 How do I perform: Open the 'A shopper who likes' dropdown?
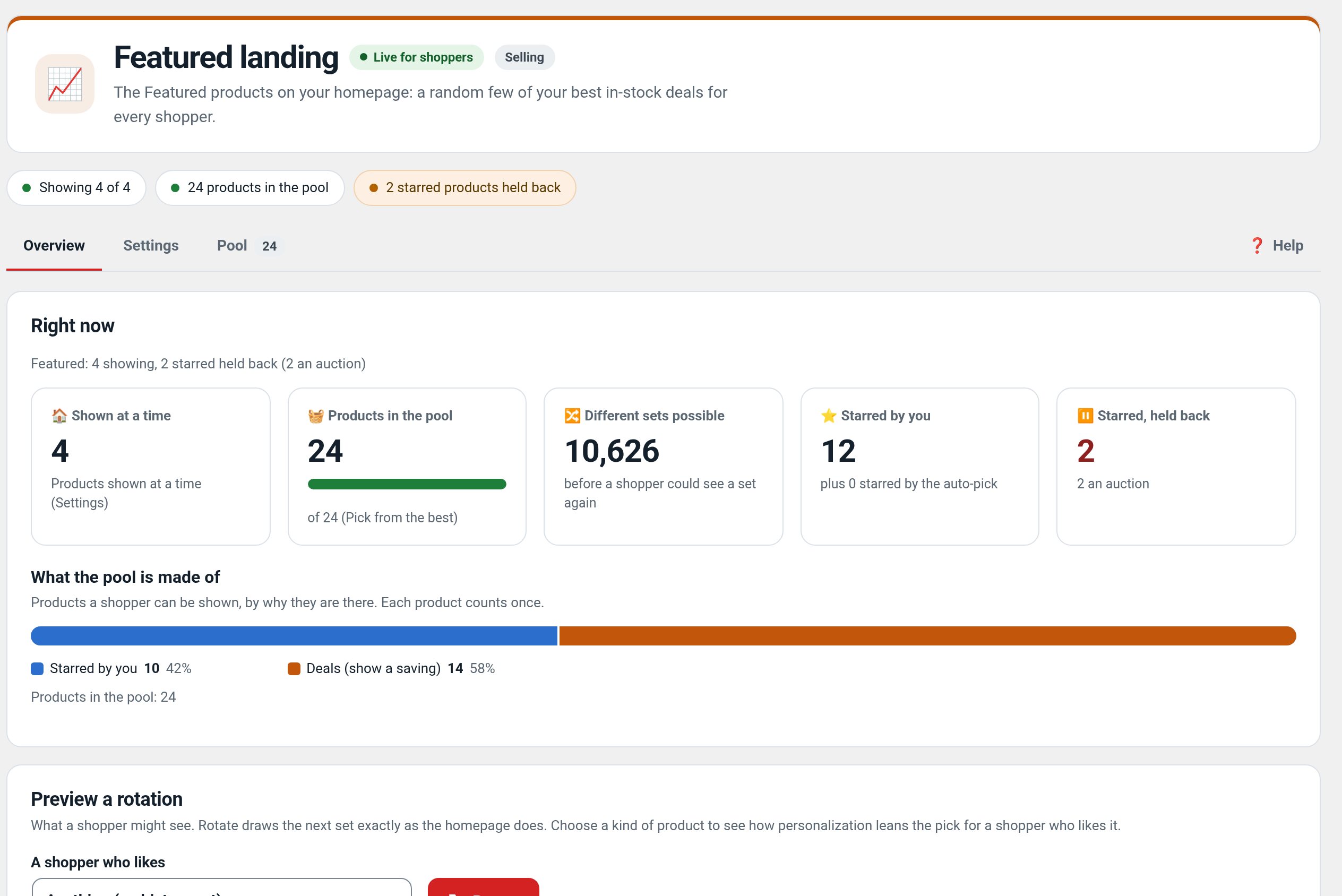(222, 888)
